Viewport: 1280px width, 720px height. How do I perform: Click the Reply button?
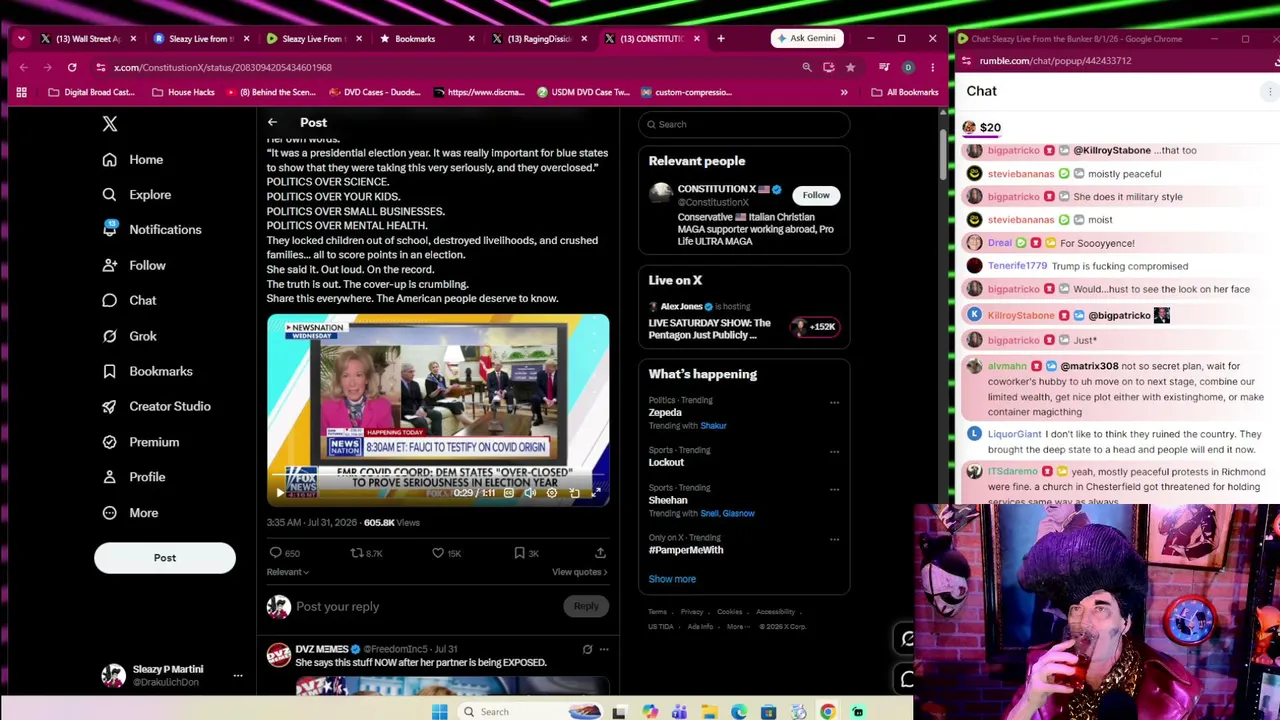pyautogui.click(x=586, y=606)
